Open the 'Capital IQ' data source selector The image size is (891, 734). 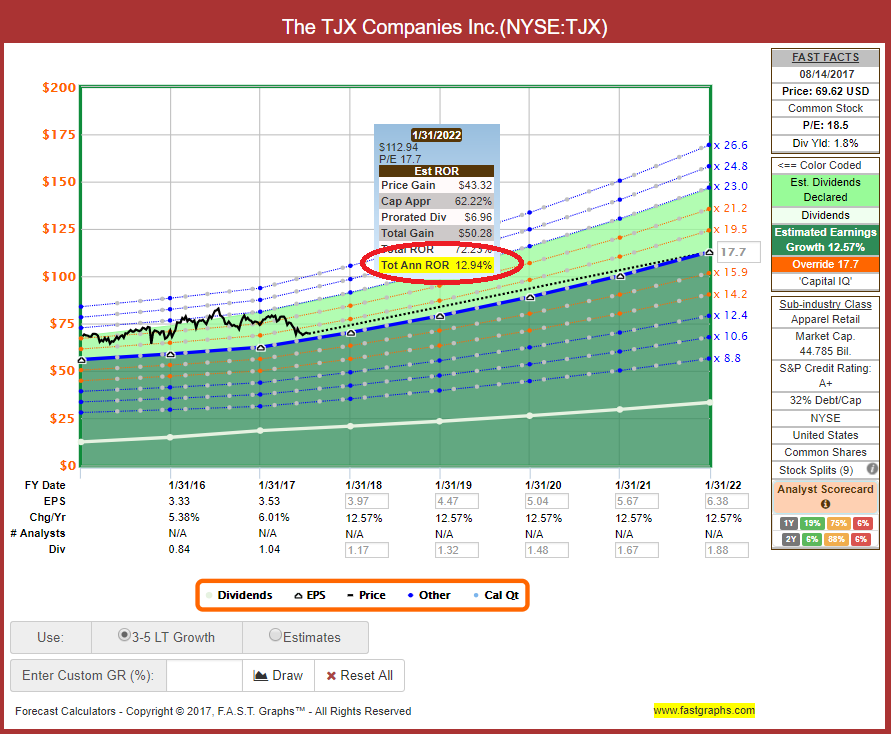(825, 281)
